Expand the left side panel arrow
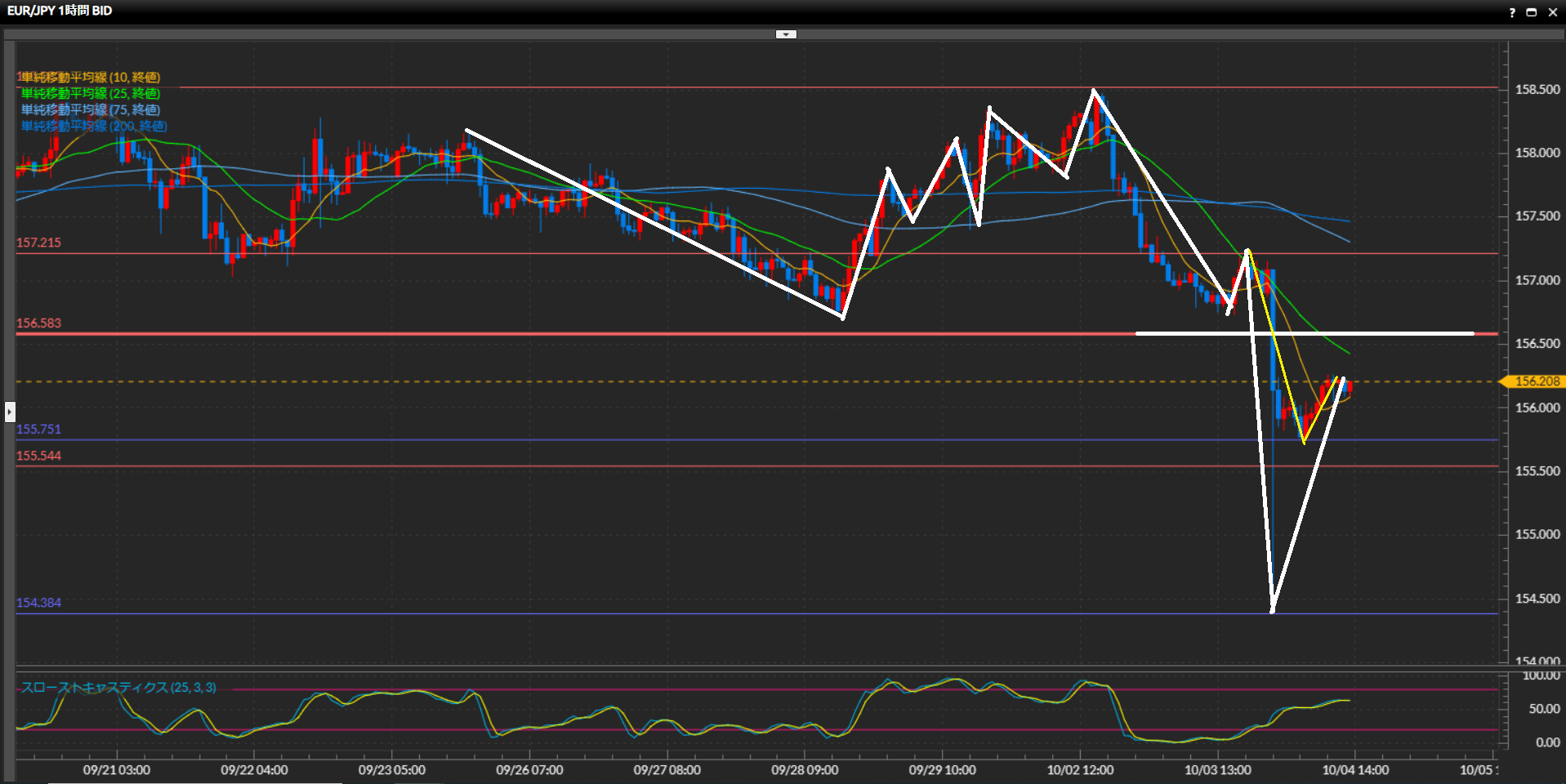This screenshot has width=1566, height=784. 10,411
